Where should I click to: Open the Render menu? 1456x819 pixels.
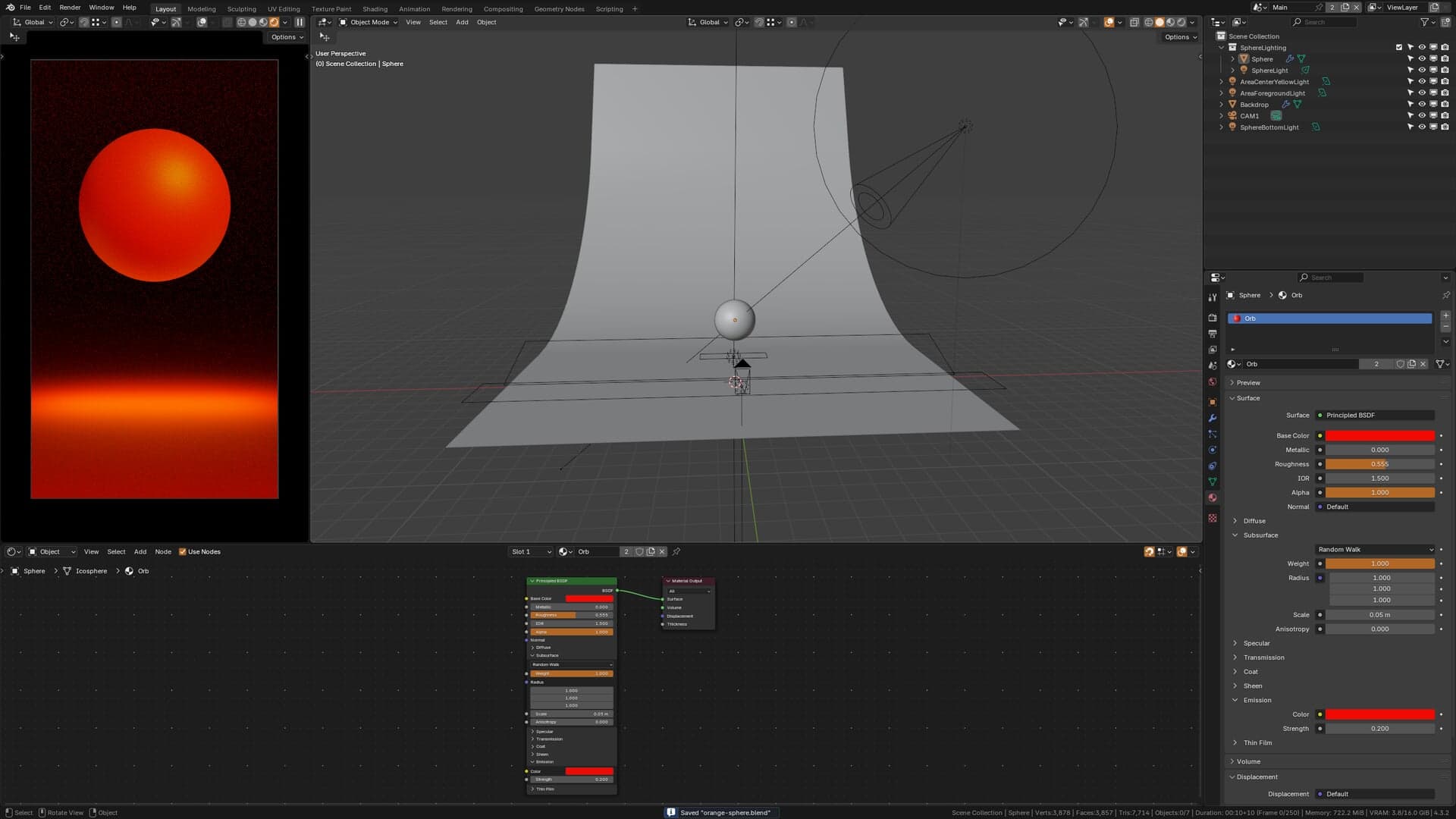(x=70, y=8)
